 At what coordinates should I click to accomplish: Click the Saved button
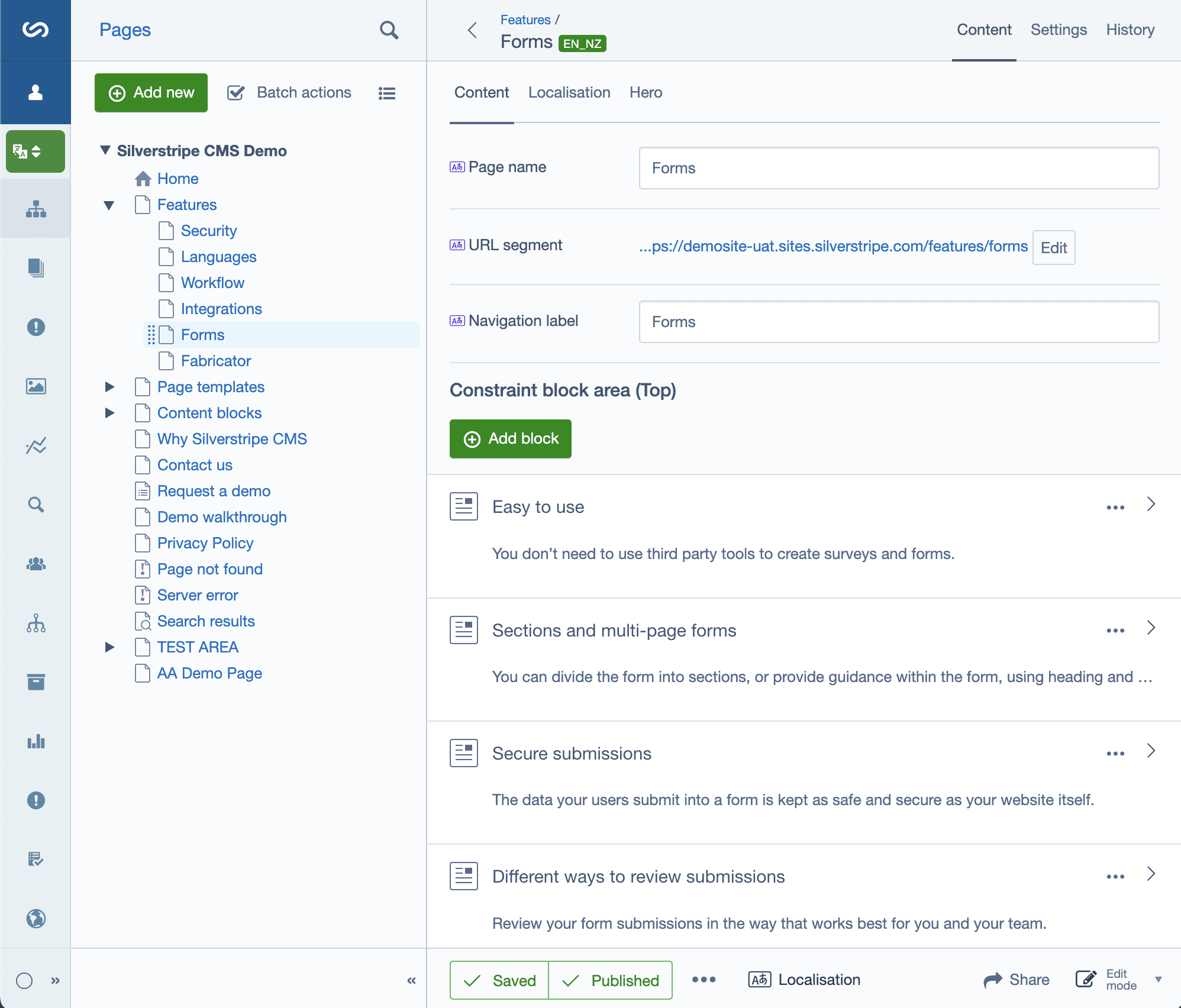[x=499, y=980]
